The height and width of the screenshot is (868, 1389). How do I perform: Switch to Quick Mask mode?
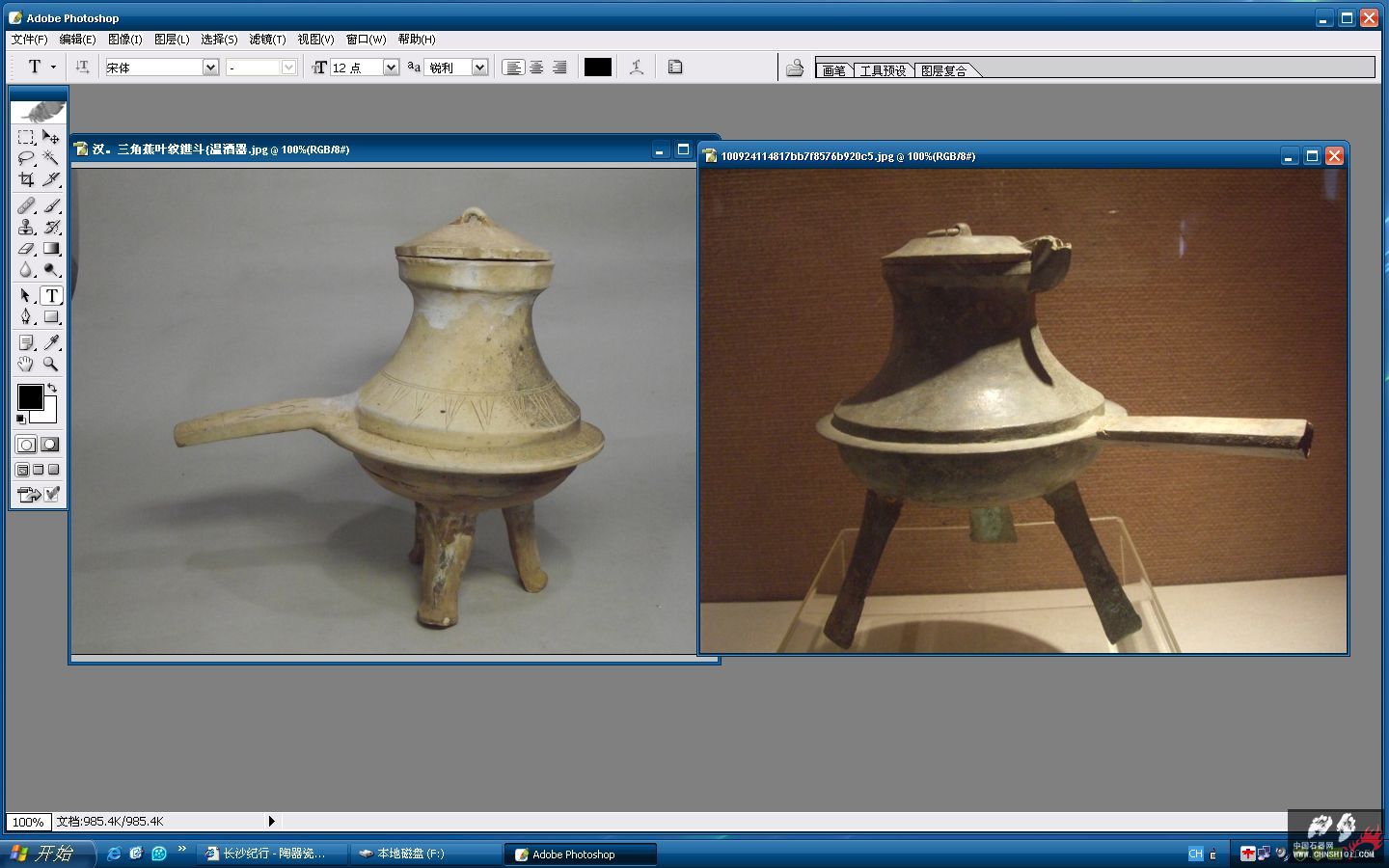(50, 445)
